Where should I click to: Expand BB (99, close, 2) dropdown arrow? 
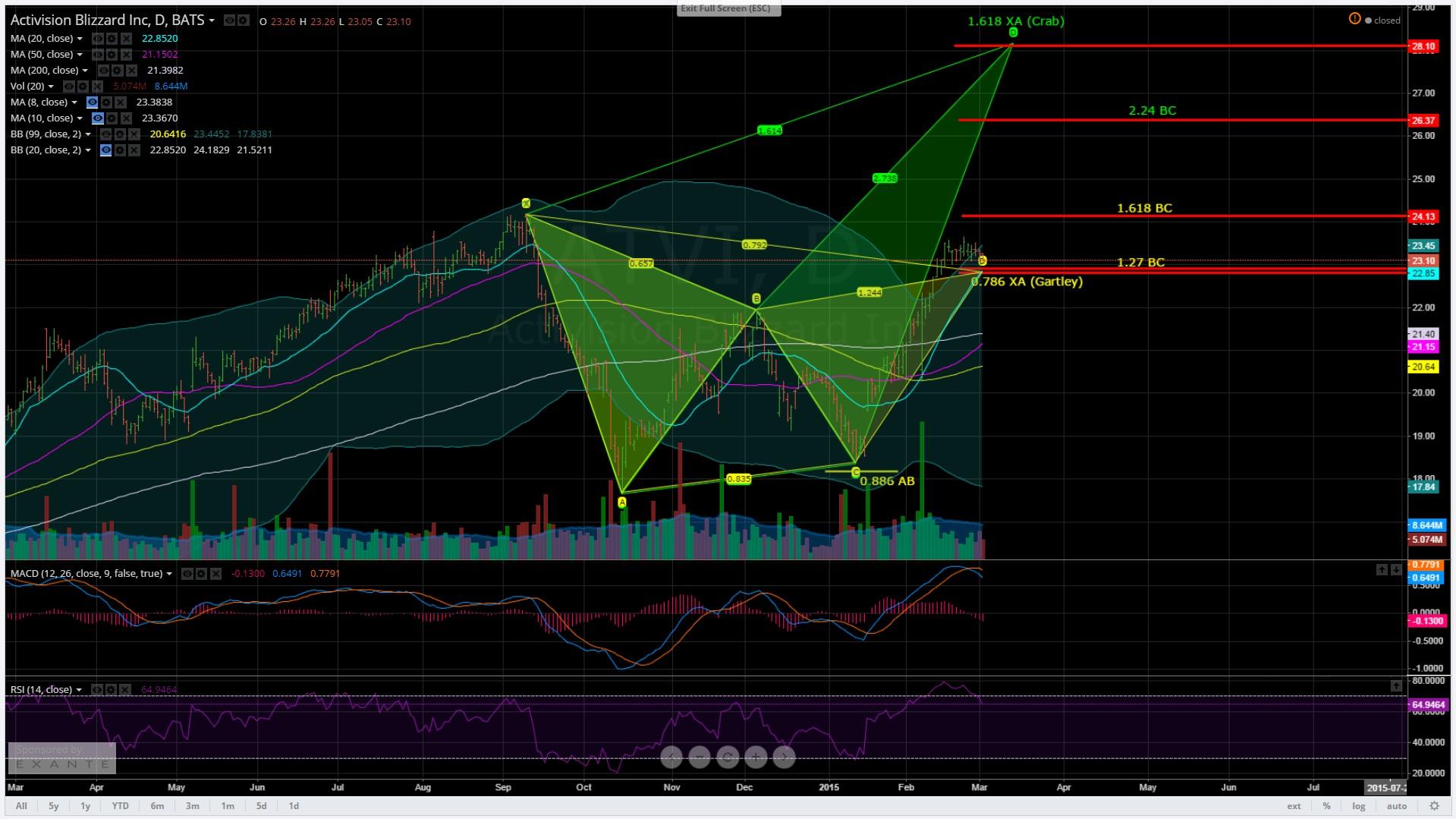click(88, 134)
